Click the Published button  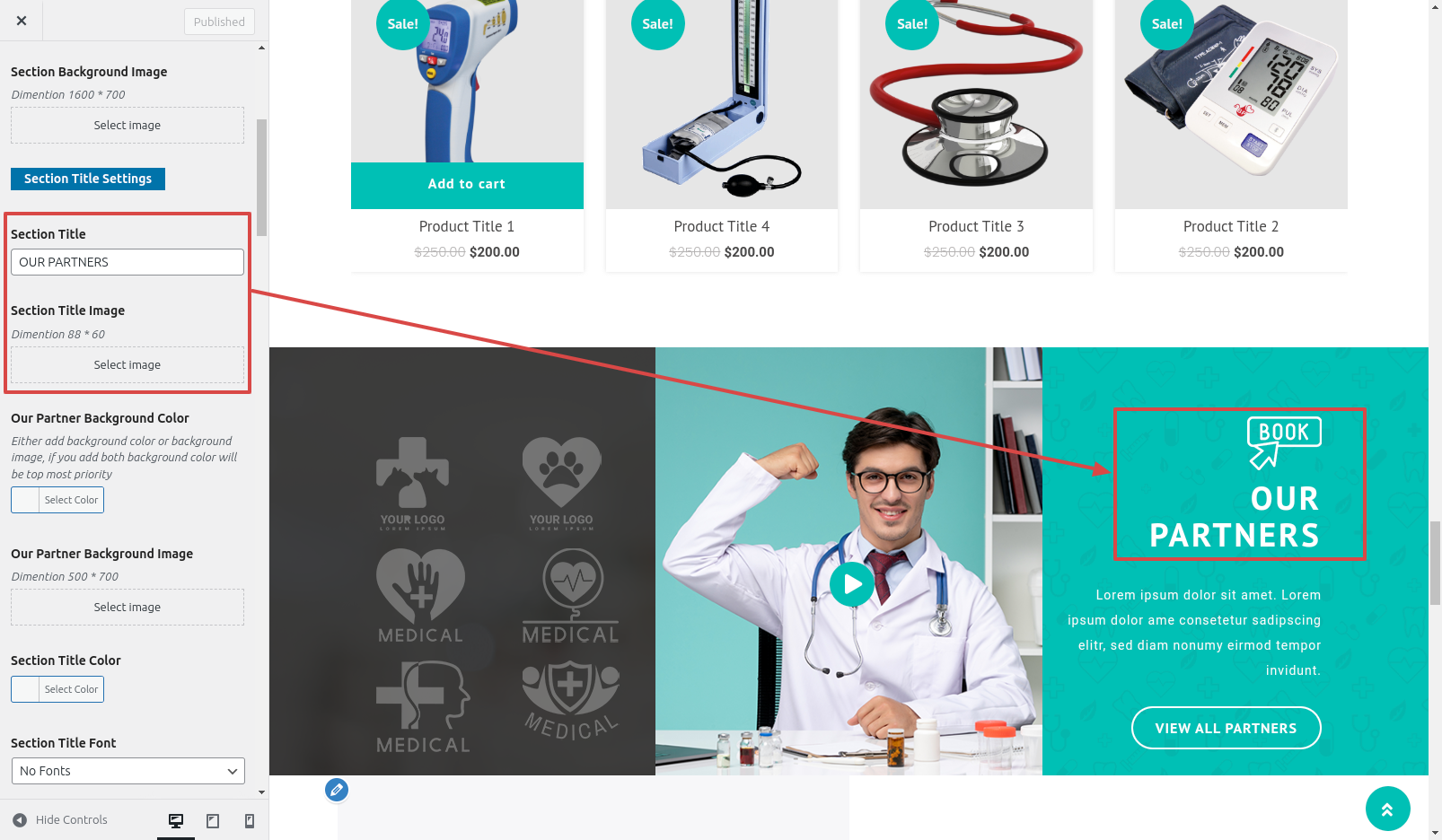219,22
